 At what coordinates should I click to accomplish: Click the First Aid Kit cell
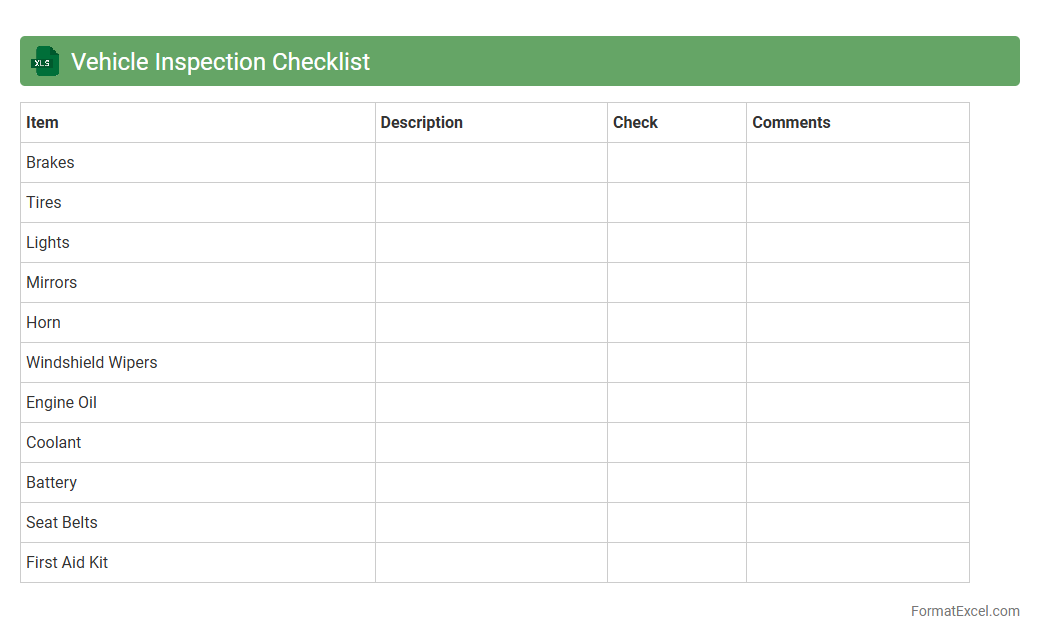(x=67, y=562)
